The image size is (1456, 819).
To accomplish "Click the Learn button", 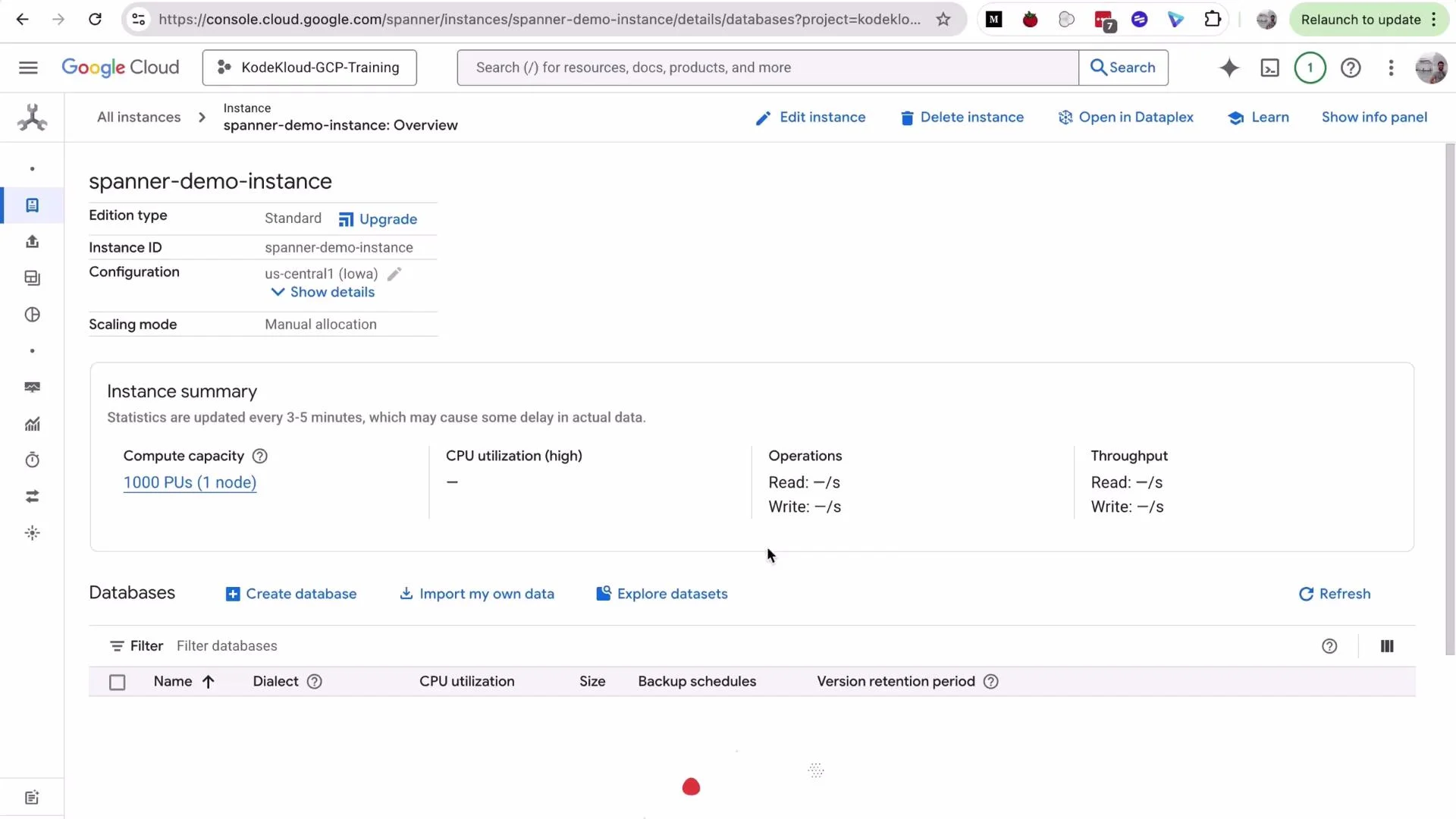I will pos(1259,118).
